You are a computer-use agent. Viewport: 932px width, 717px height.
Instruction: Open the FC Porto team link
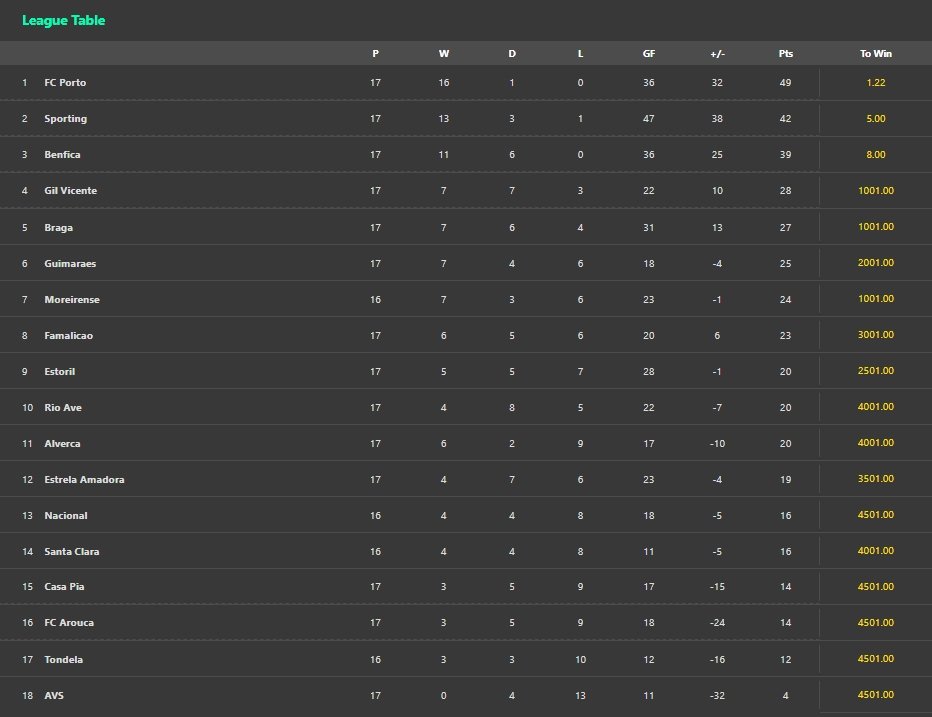pos(65,83)
